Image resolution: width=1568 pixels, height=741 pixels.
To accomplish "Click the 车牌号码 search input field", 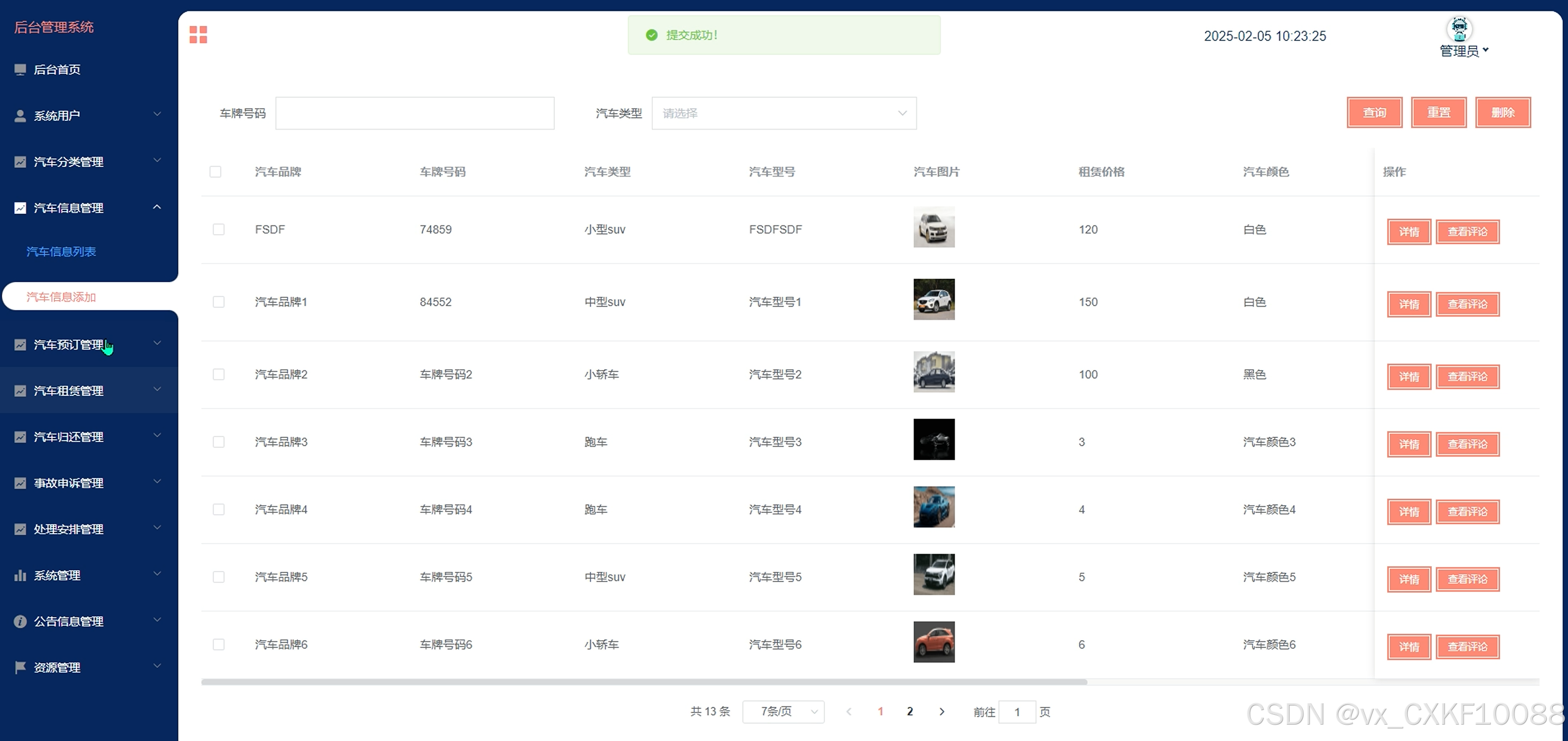I will click(414, 113).
